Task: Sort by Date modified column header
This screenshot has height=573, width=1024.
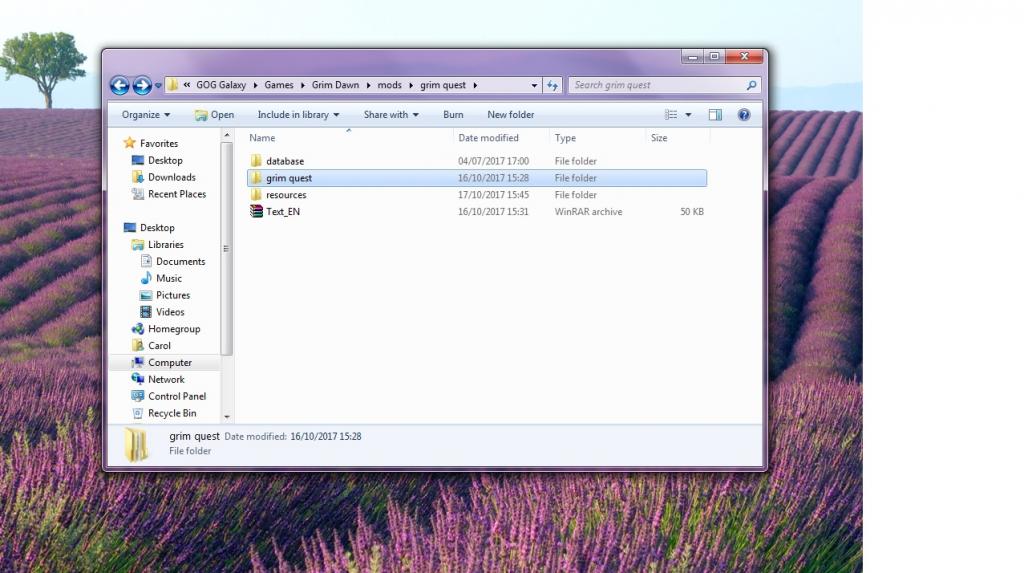Action: point(488,138)
